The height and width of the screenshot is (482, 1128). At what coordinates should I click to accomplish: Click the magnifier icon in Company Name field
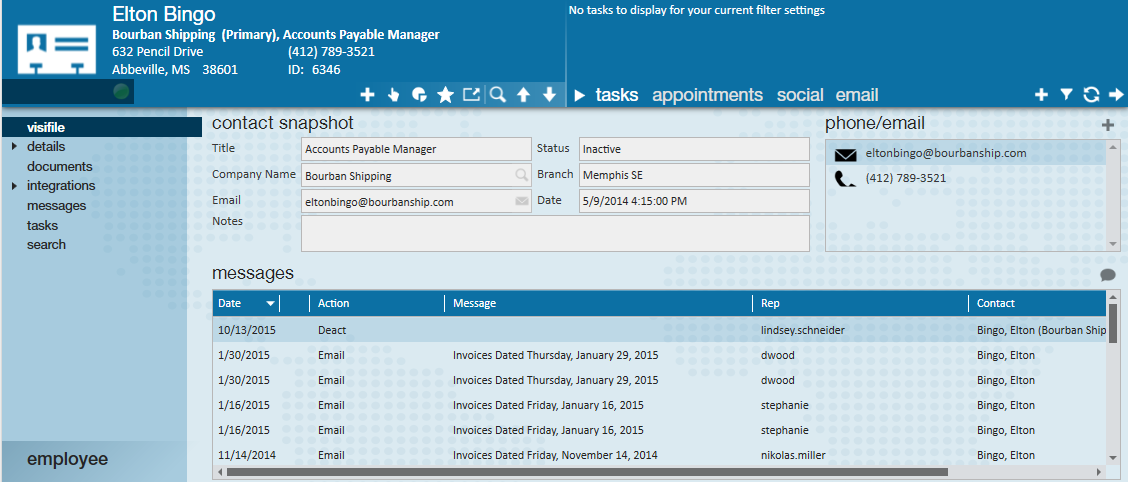pos(521,175)
